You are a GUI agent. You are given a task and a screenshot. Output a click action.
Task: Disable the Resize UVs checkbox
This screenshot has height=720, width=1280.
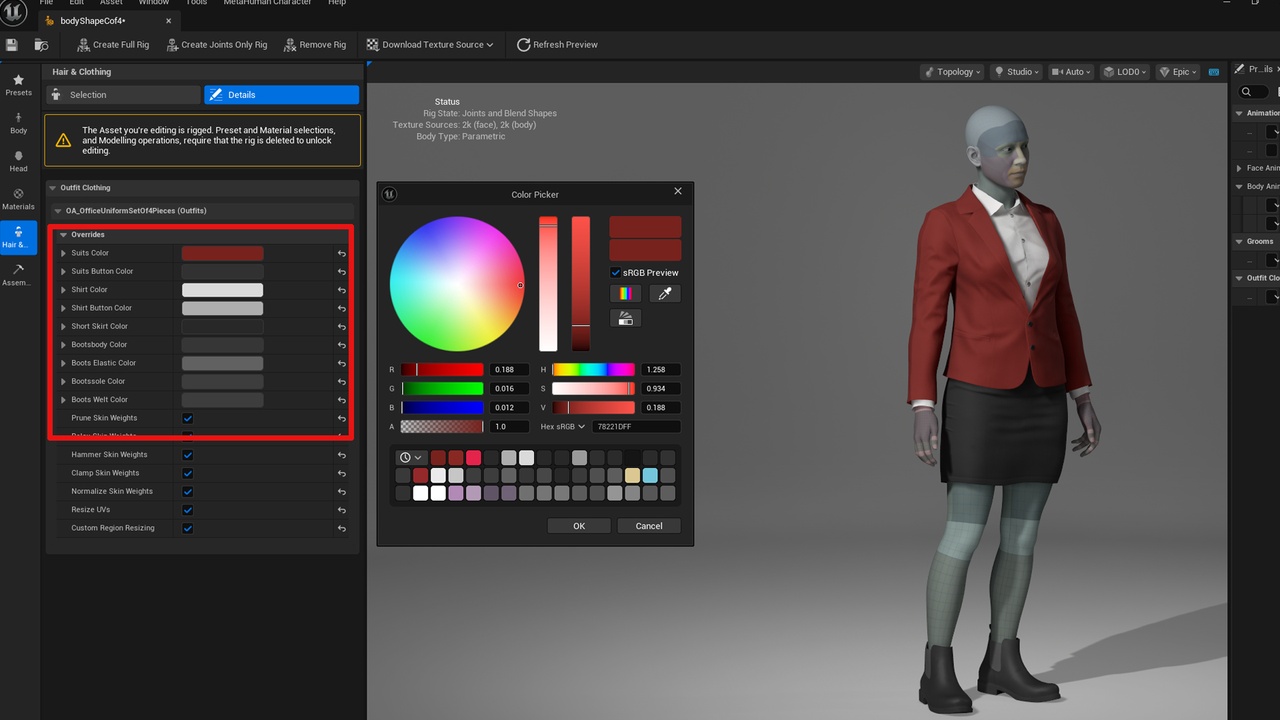click(x=188, y=510)
